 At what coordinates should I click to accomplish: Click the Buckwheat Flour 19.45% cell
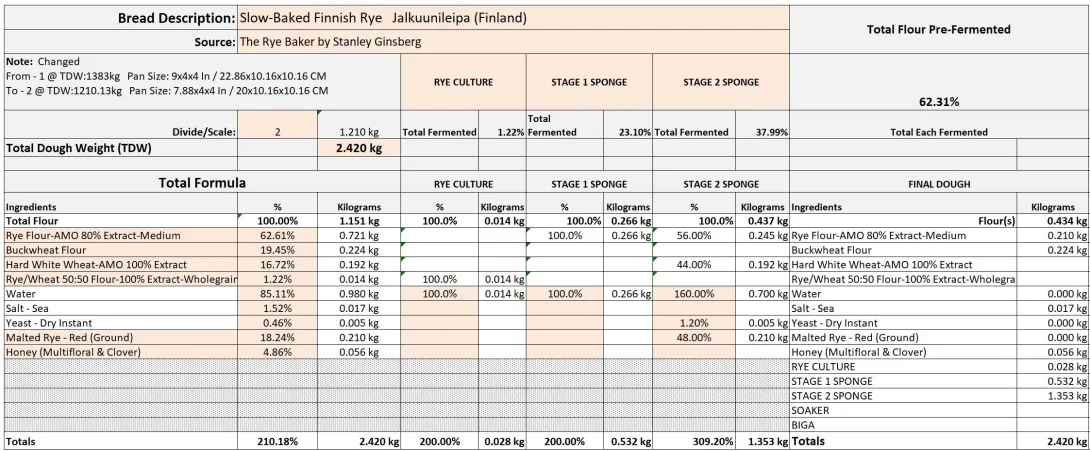click(x=277, y=250)
